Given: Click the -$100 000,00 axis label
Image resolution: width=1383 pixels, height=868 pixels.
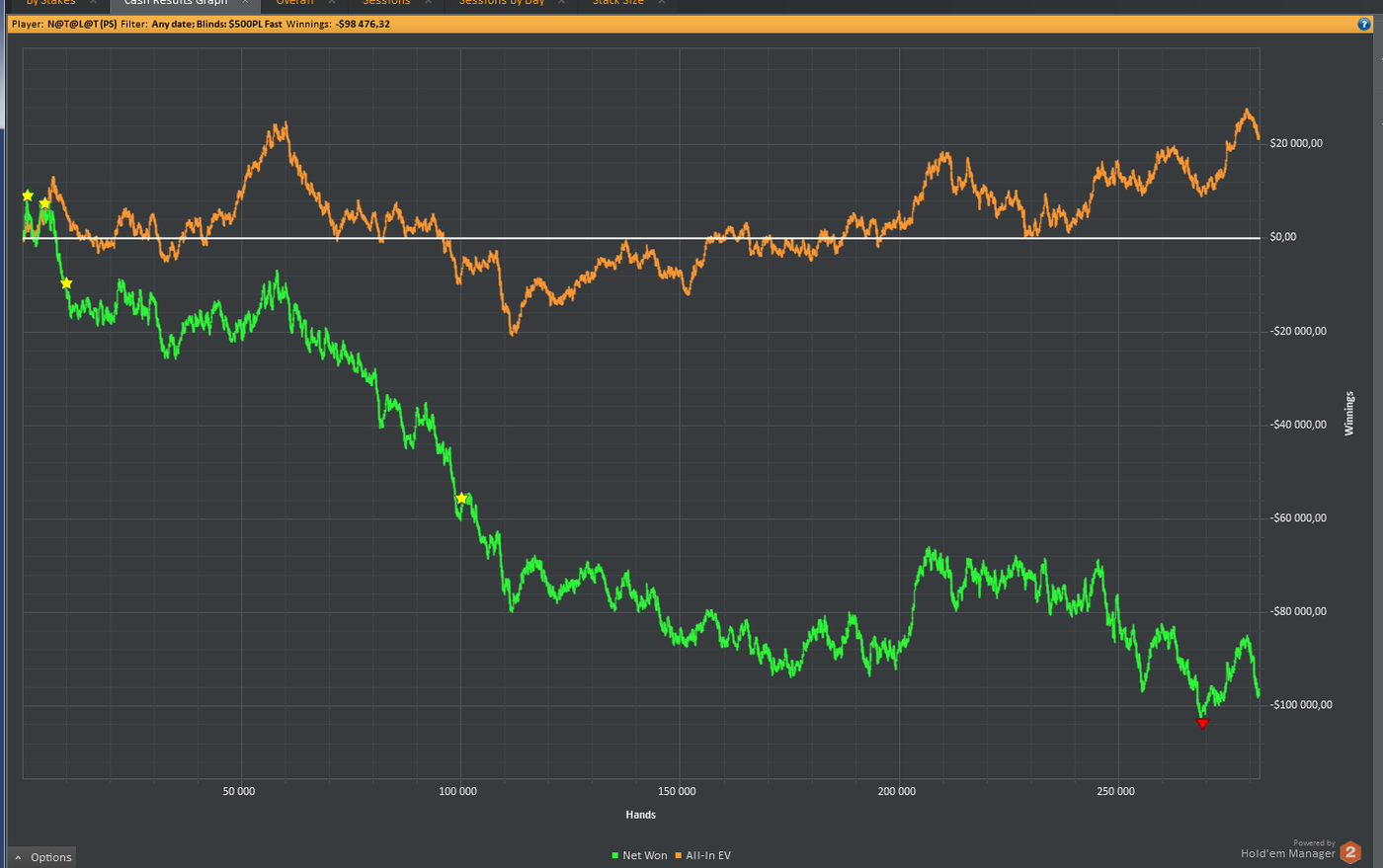Looking at the screenshot, I should click(1301, 705).
